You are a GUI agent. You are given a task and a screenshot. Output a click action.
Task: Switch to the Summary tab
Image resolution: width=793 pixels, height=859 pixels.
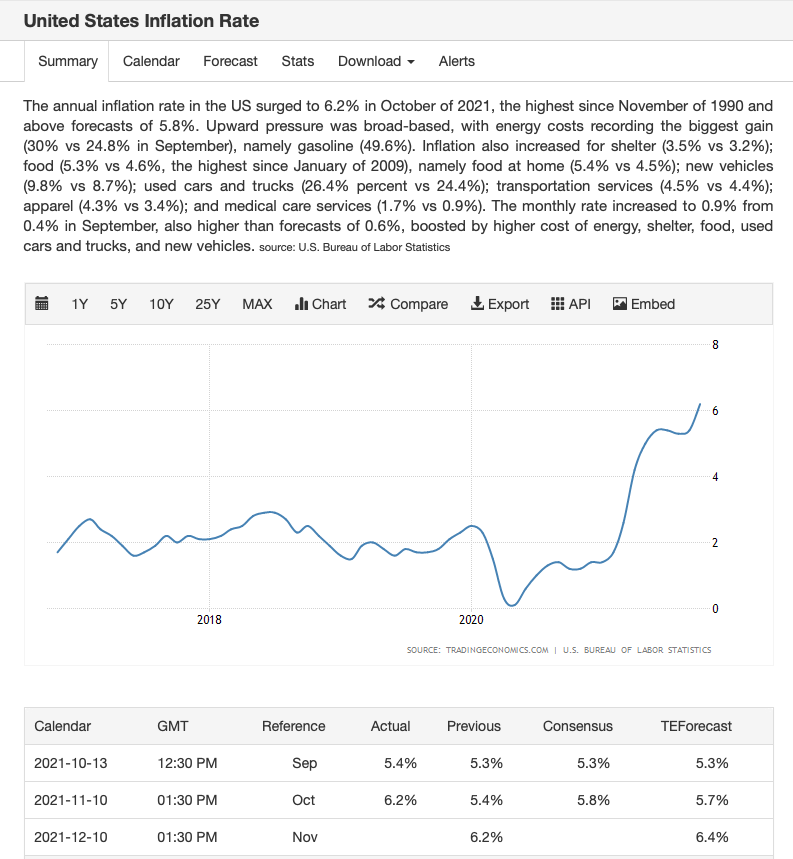pyautogui.click(x=68, y=61)
